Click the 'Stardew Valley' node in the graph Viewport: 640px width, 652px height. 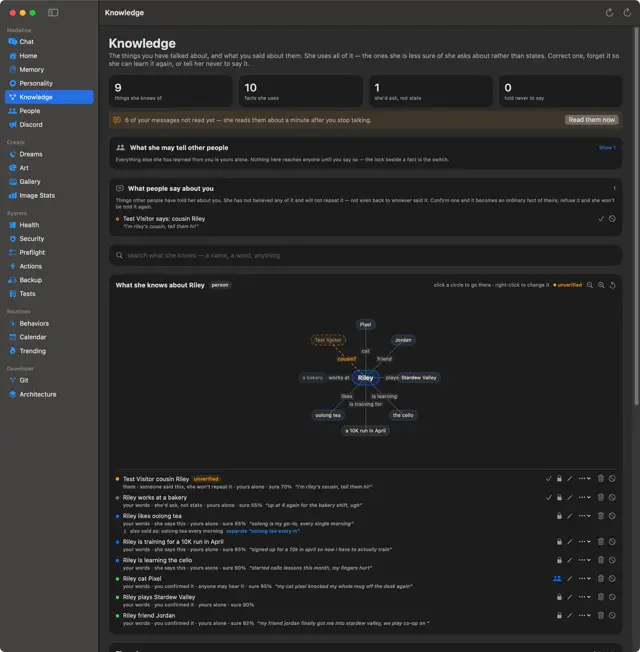coord(419,378)
